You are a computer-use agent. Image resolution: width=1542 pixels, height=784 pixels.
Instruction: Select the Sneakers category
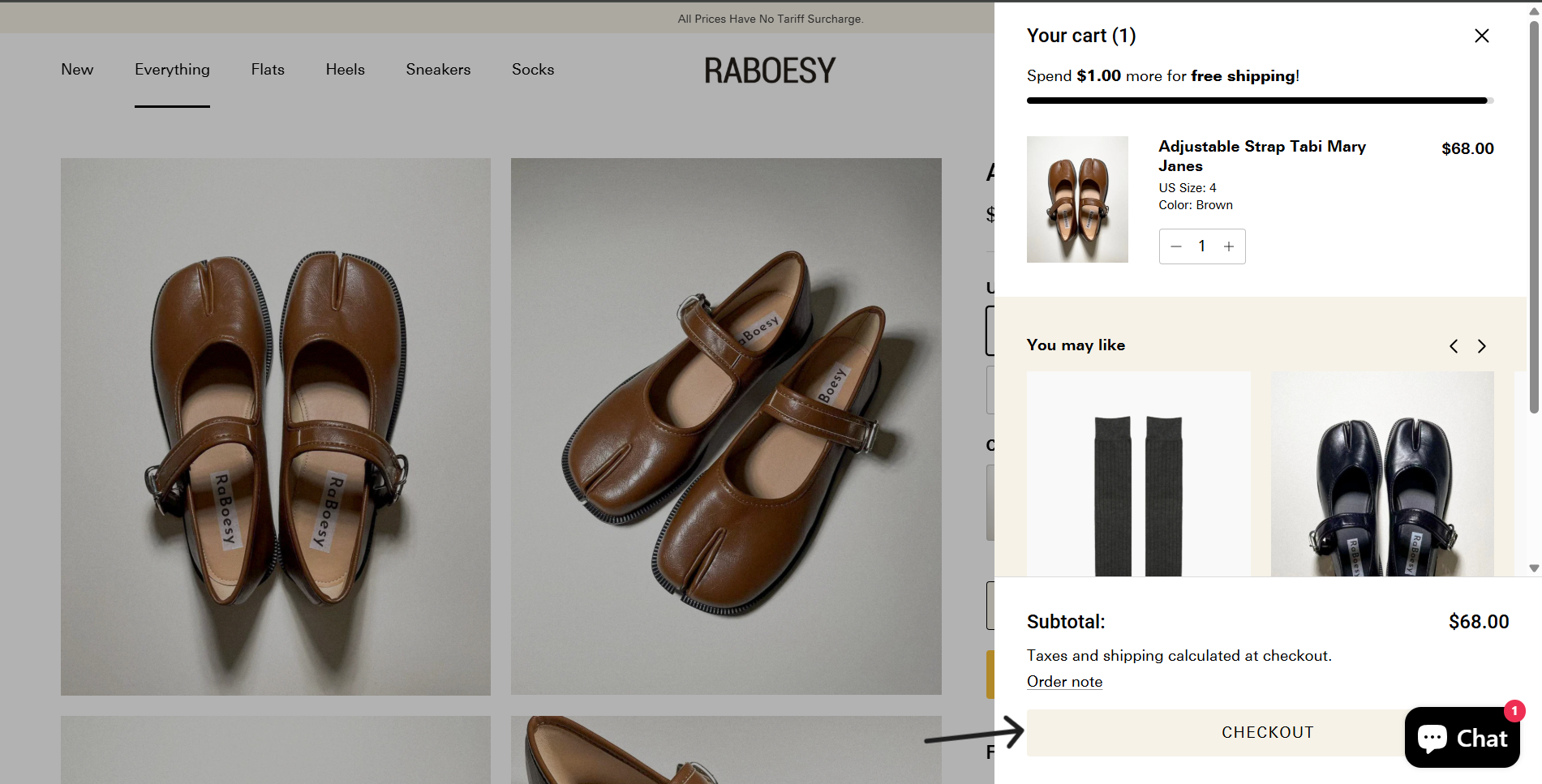(x=438, y=70)
